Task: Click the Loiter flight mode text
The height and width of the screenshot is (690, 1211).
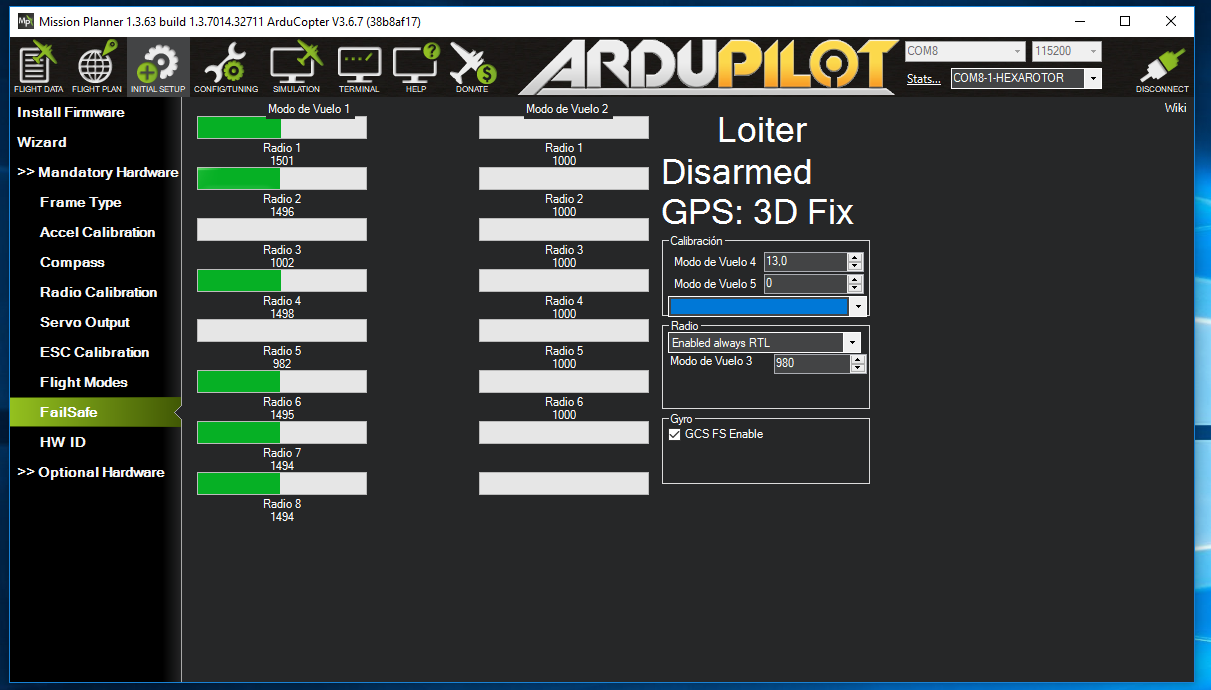Action: point(762,130)
